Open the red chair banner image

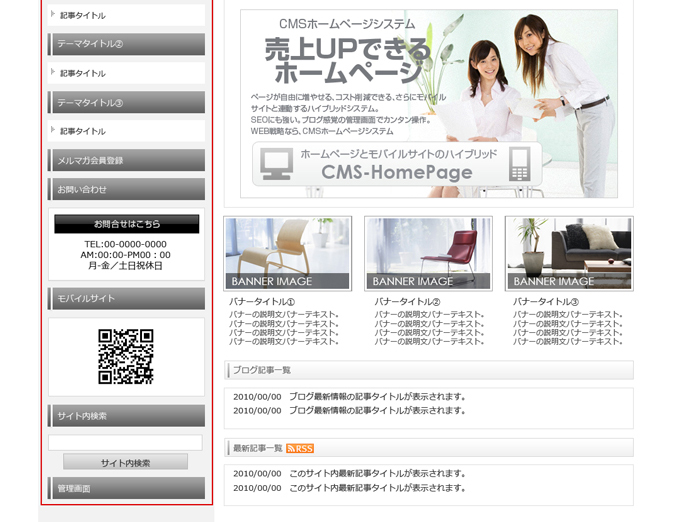[428, 253]
